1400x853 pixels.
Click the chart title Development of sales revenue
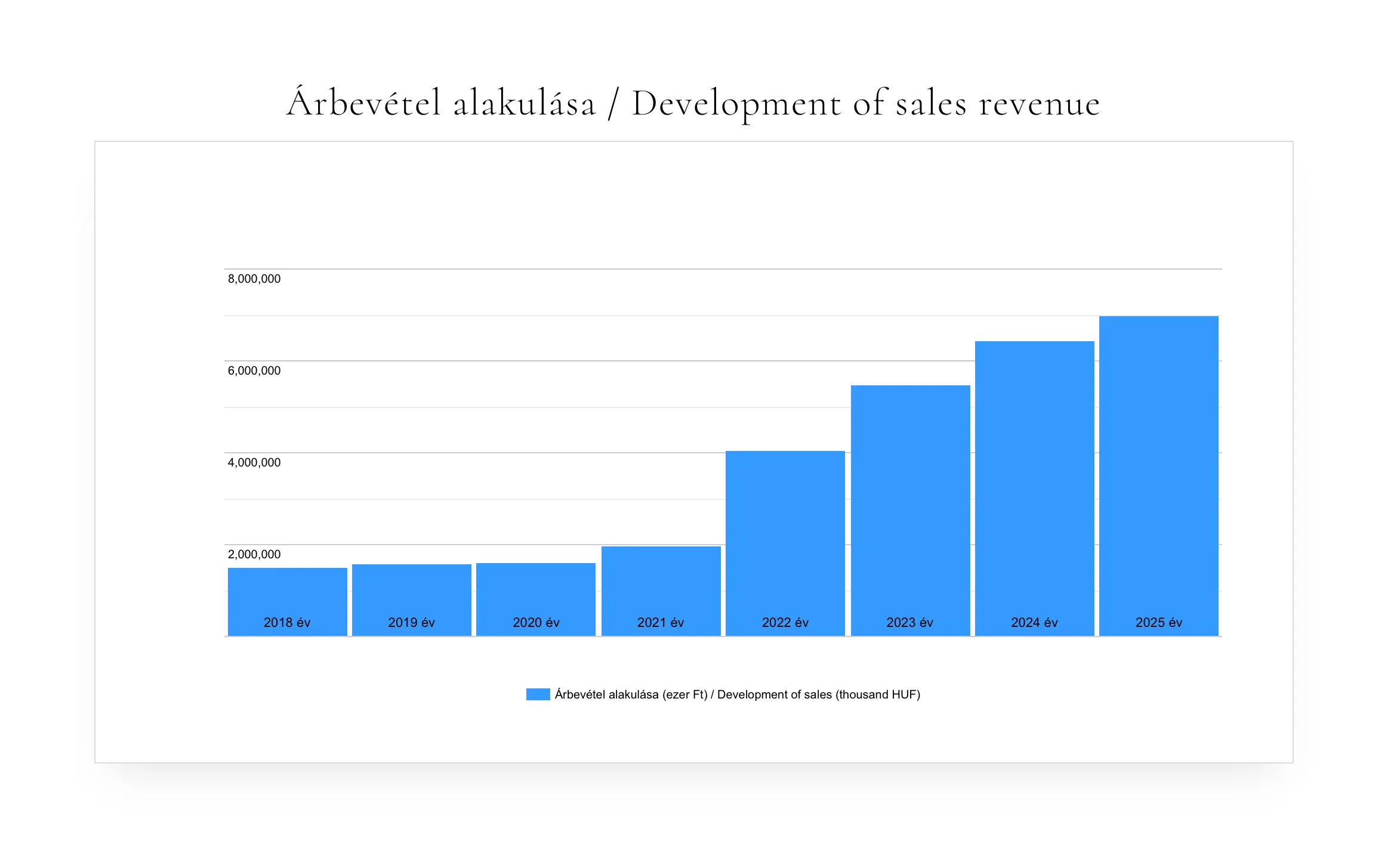693,103
